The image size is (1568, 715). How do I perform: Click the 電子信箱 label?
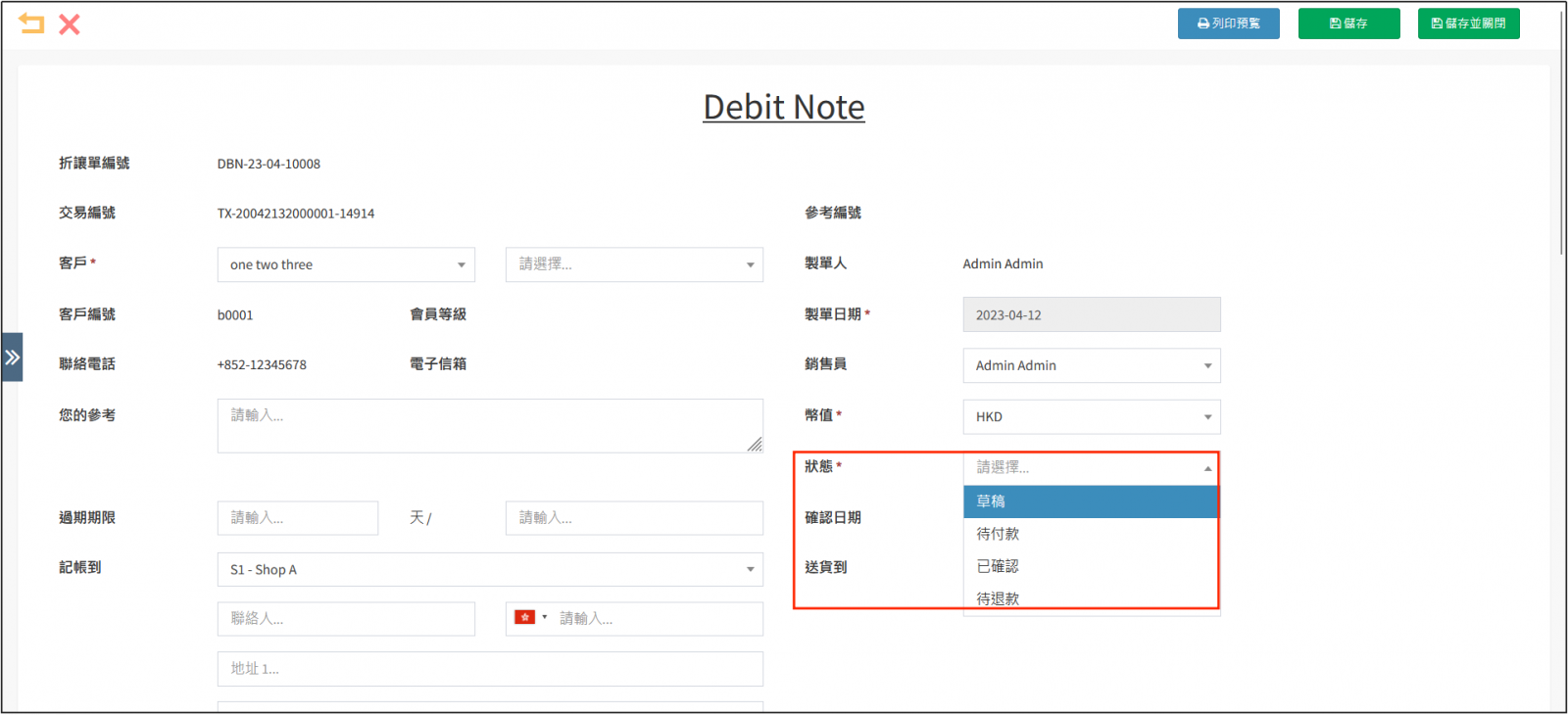pyautogui.click(x=438, y=364)
